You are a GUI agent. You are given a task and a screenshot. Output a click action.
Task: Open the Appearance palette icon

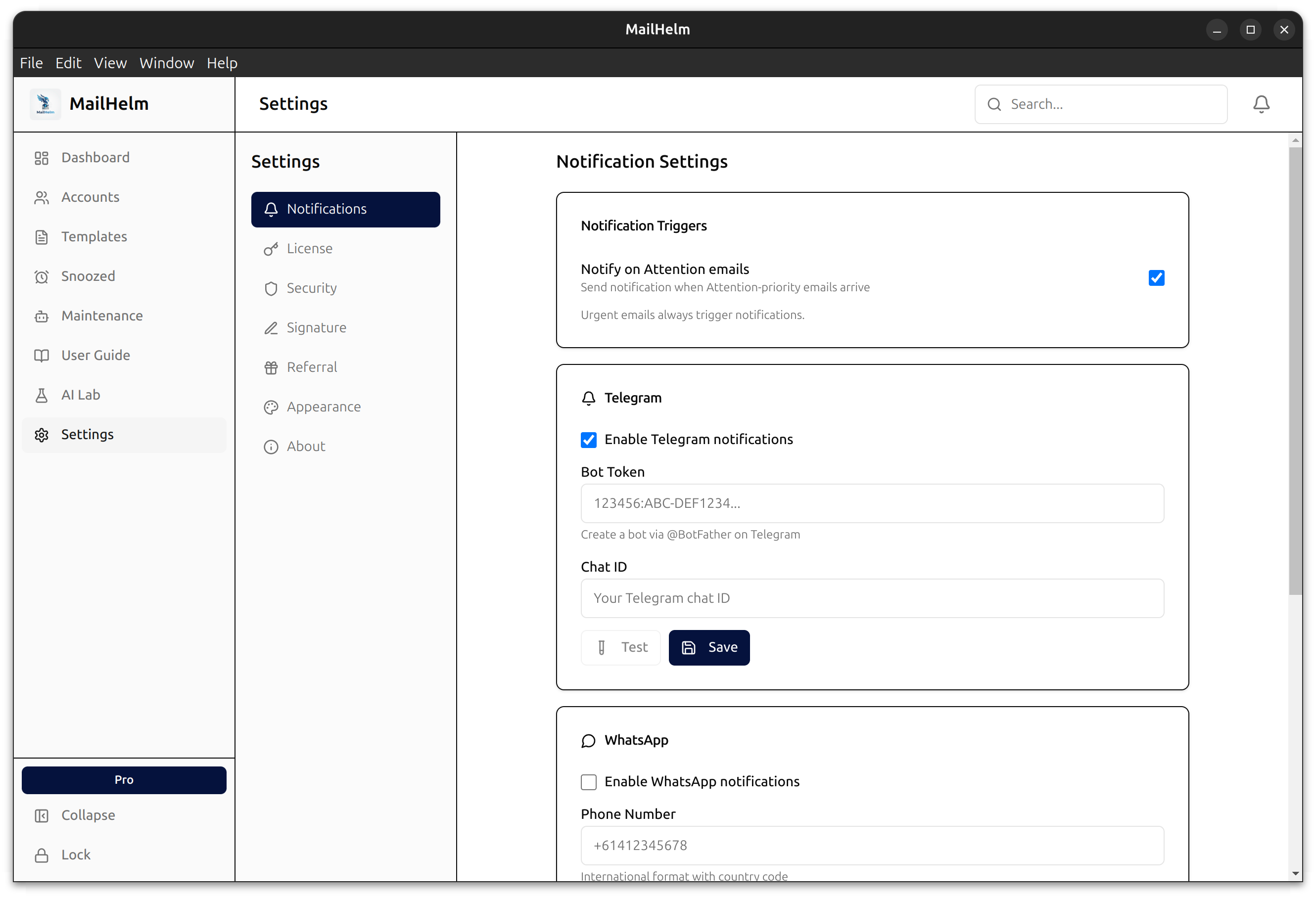271,407
